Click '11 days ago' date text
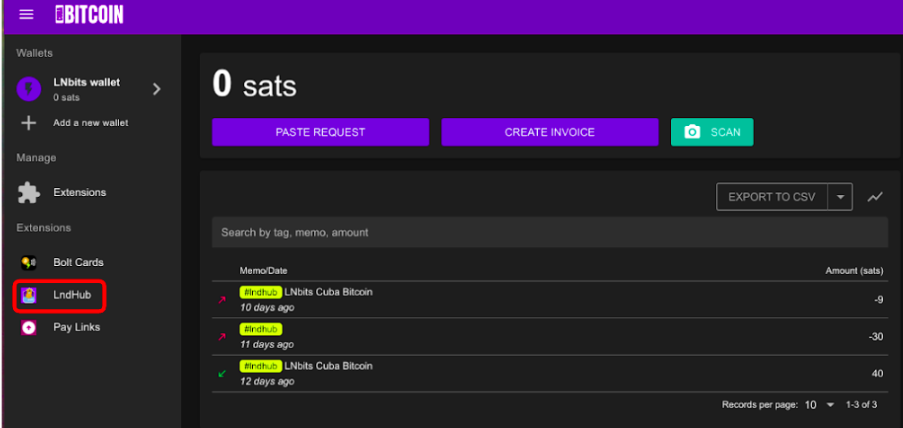This screenshot has height=428, width=903. (x=267, y=344)
